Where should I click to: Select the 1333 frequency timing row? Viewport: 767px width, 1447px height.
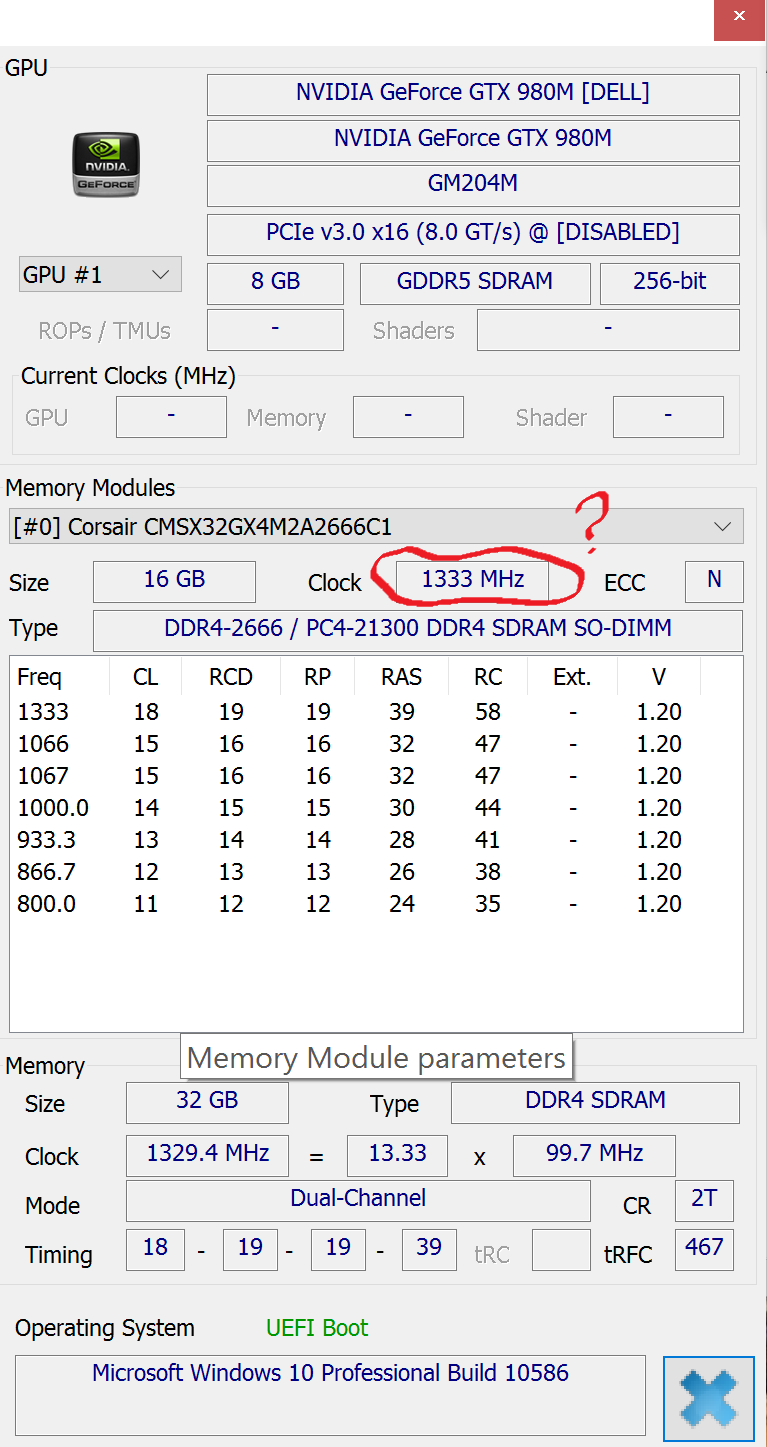(x=376, y=712)
